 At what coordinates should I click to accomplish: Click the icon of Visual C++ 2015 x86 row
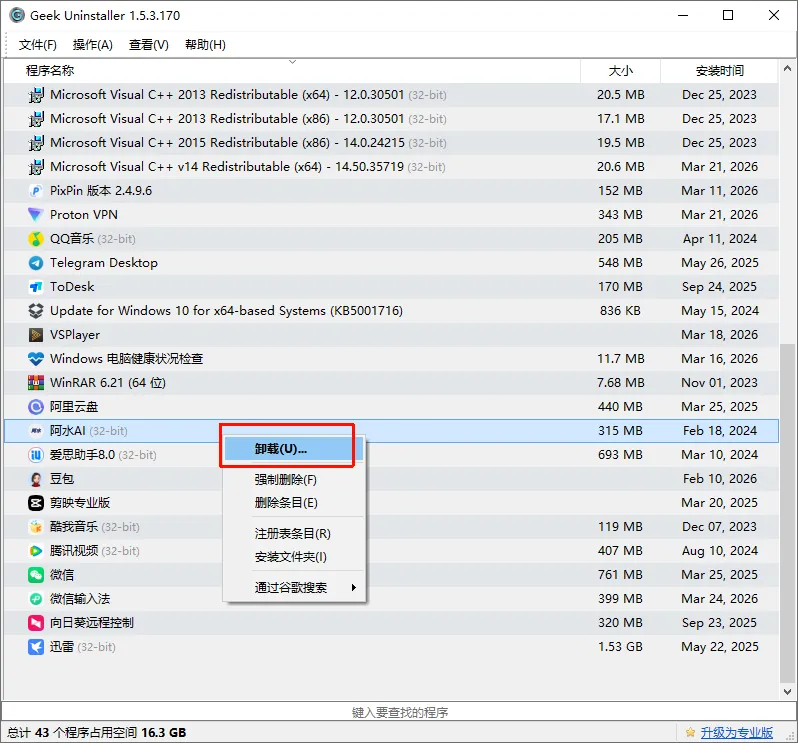pos(36,142)
